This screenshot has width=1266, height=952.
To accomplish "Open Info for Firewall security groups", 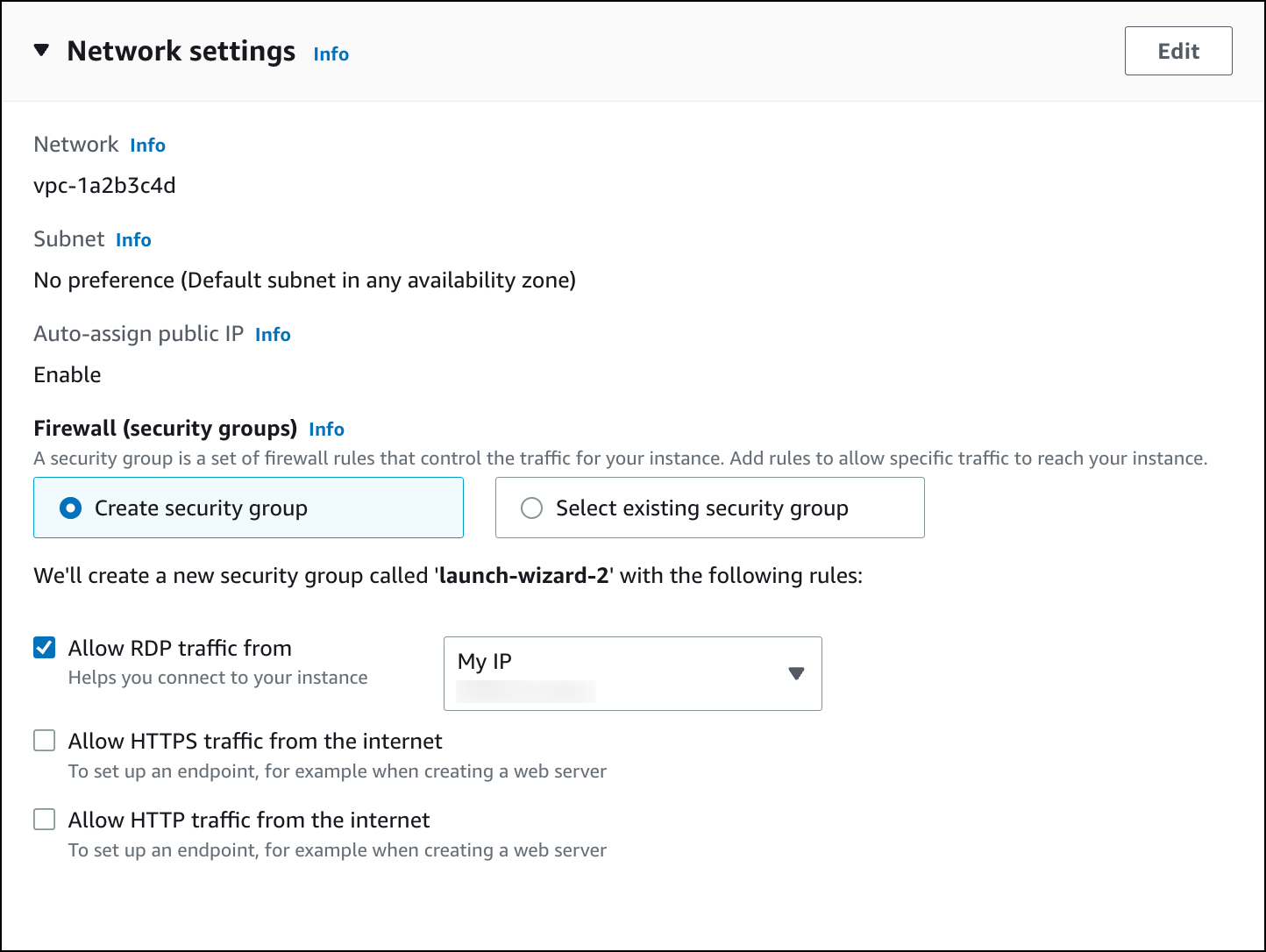I will 326,429.
